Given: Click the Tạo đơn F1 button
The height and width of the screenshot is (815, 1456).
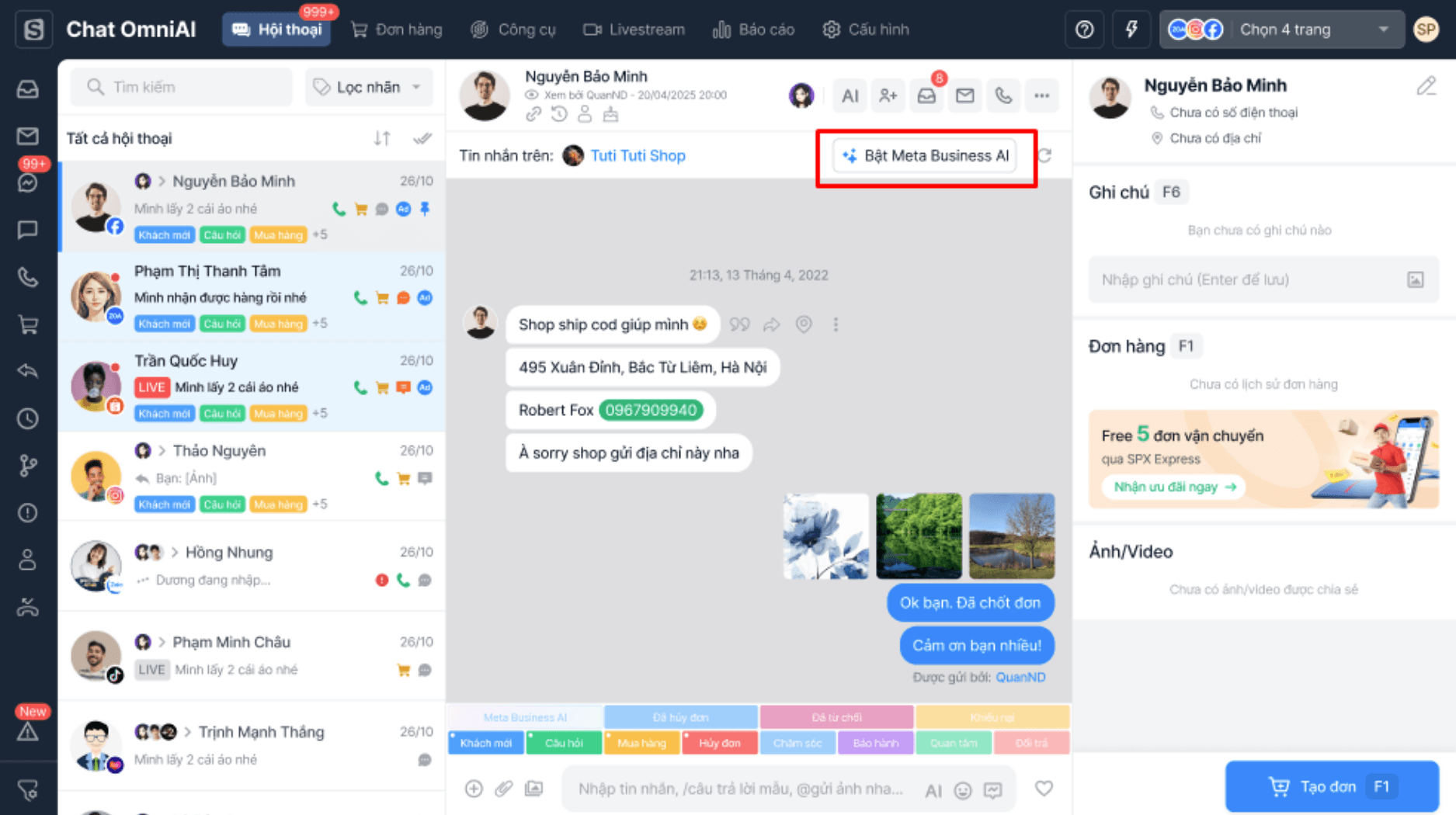Looking at the screenshot, I should [1333, 786].
